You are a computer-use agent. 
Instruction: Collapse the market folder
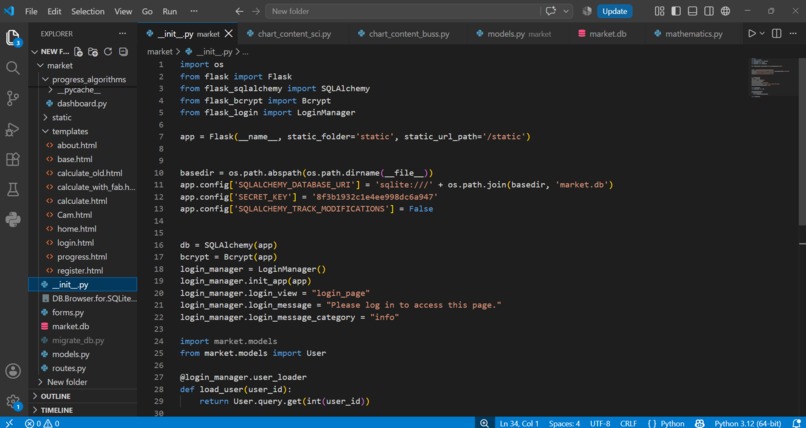[x=41, y=66]
